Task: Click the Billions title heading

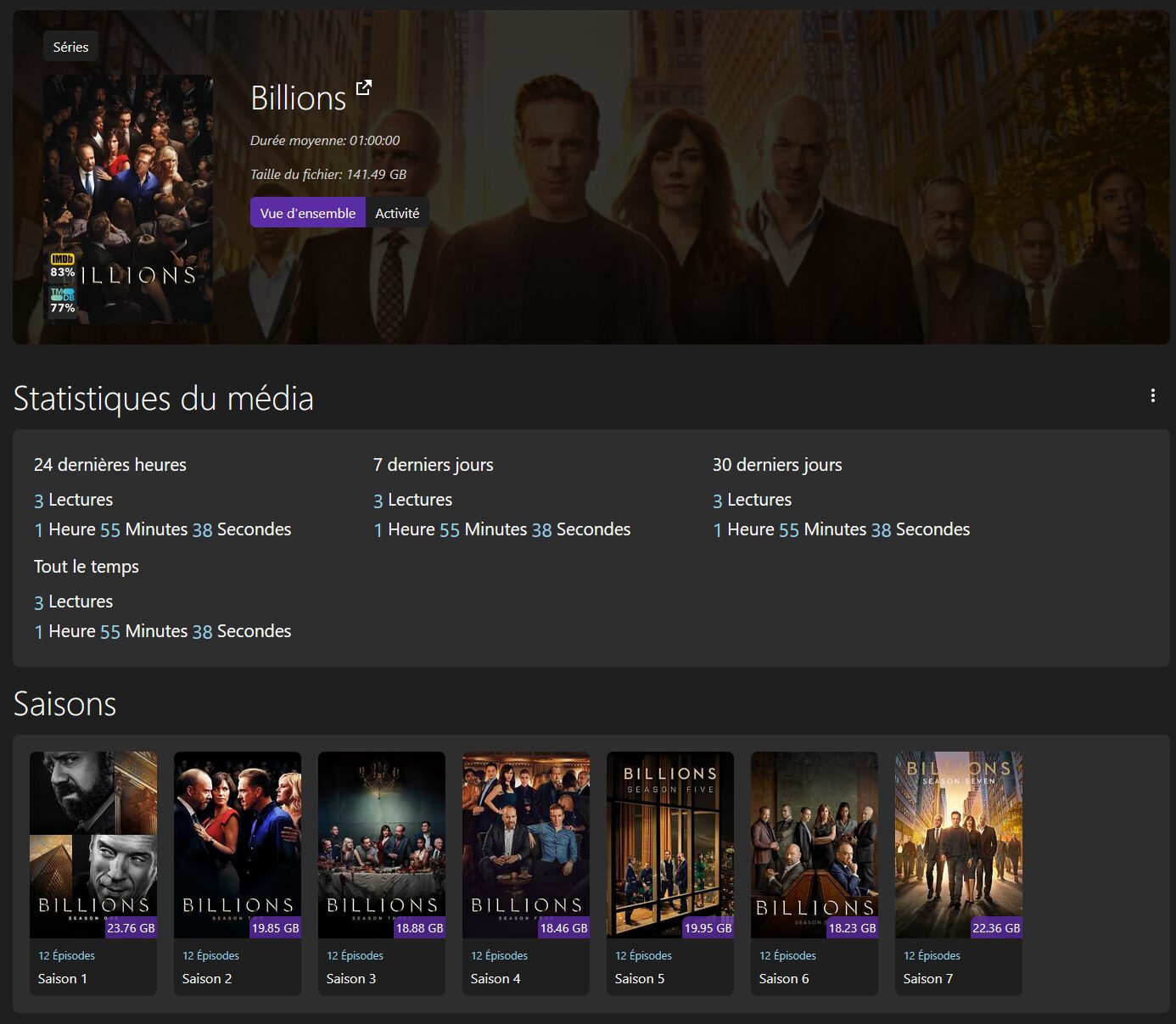Action: tap(299, 98)
